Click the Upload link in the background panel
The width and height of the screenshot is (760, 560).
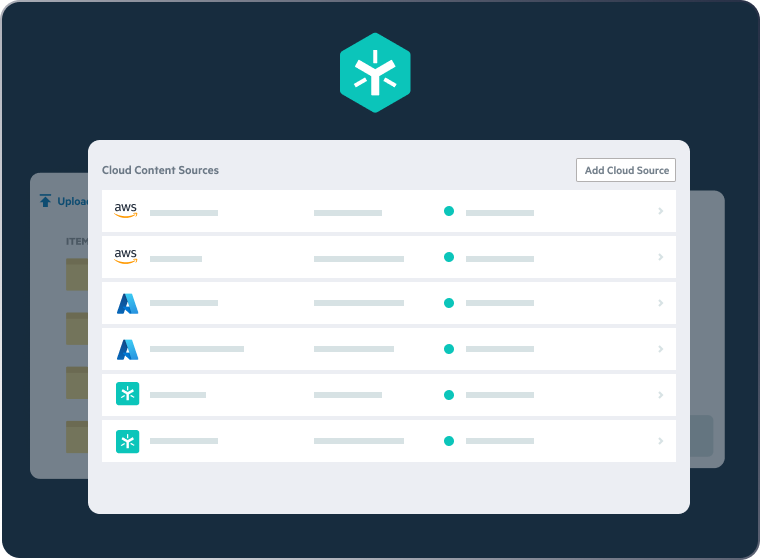pos(73,201)
